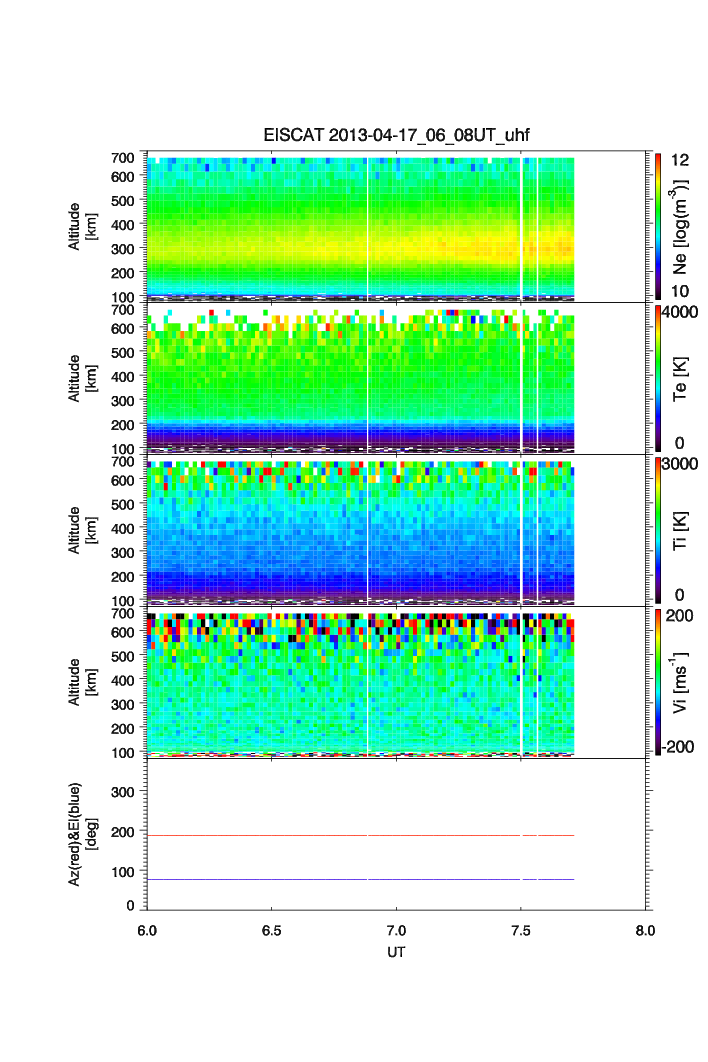This screenshot has height=1062, width=708.
Task: Click the UT x-axis label
Action: pyautogui.click(x=396, y=952)
